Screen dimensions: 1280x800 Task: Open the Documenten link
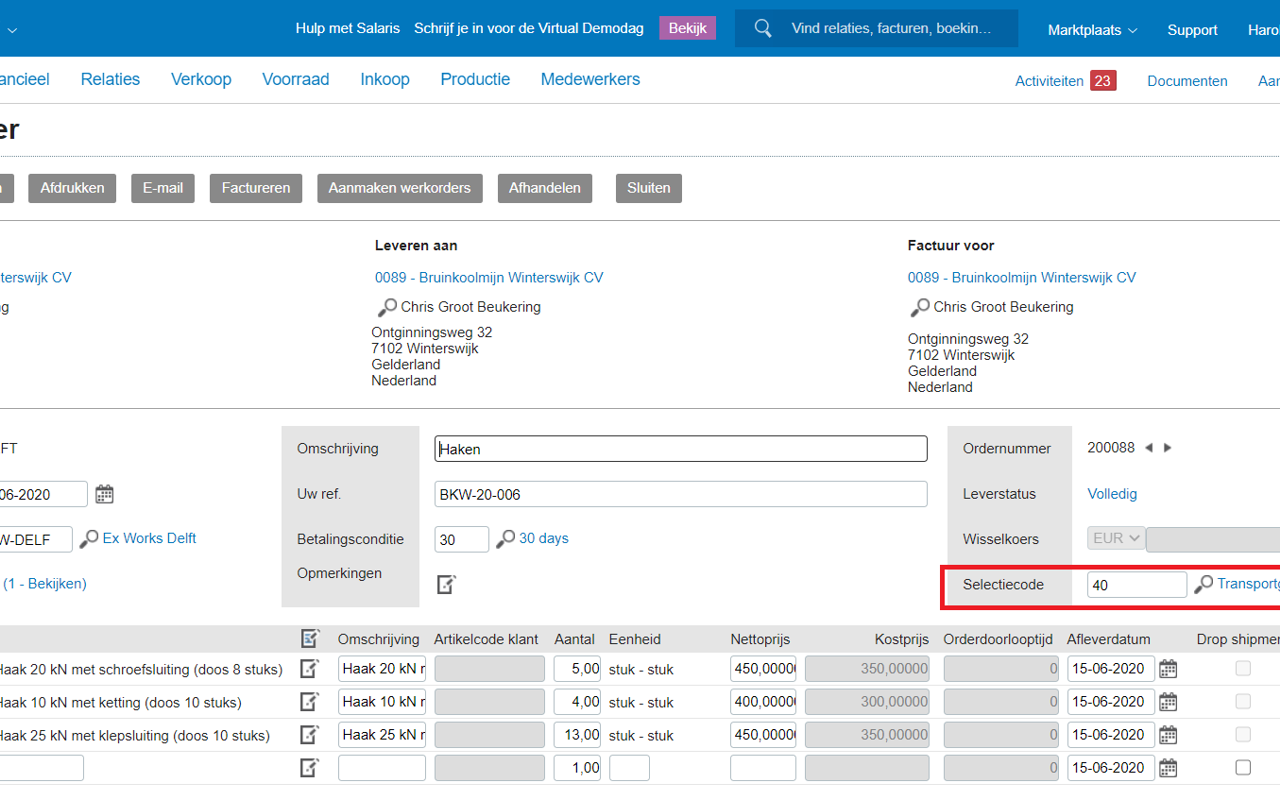pos(1187,81)
